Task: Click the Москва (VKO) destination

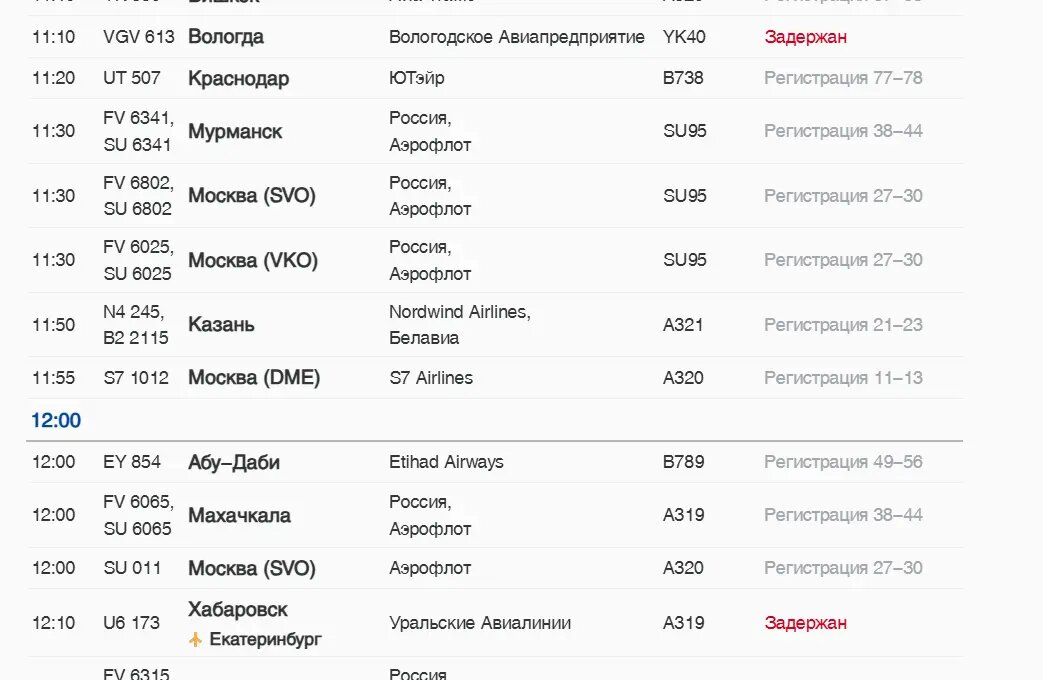Action: (x=253, y=260)
